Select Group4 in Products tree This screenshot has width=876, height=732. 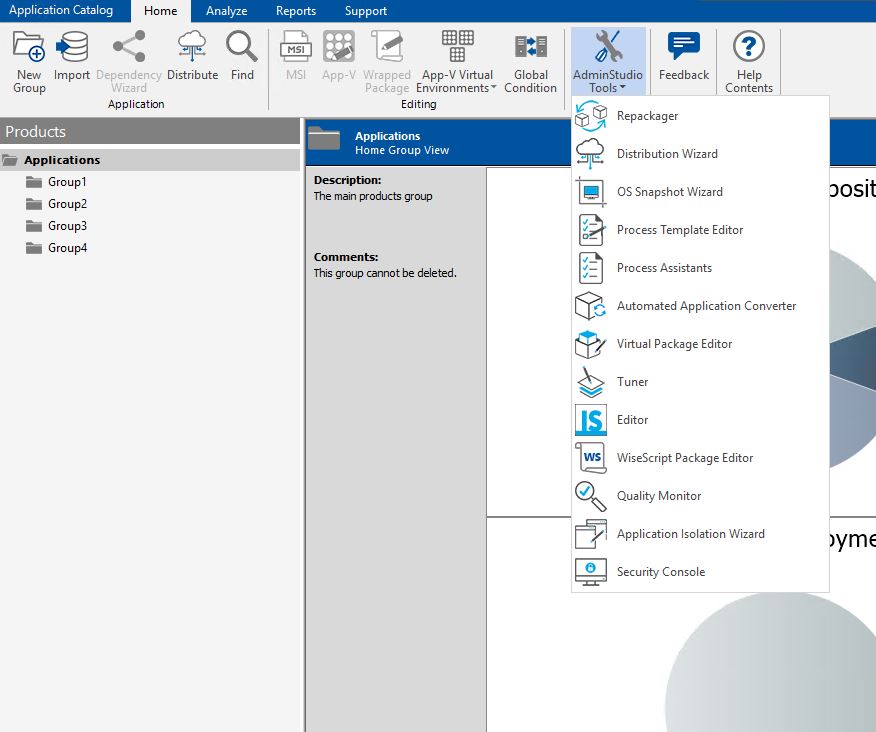[x=67, y=248]
